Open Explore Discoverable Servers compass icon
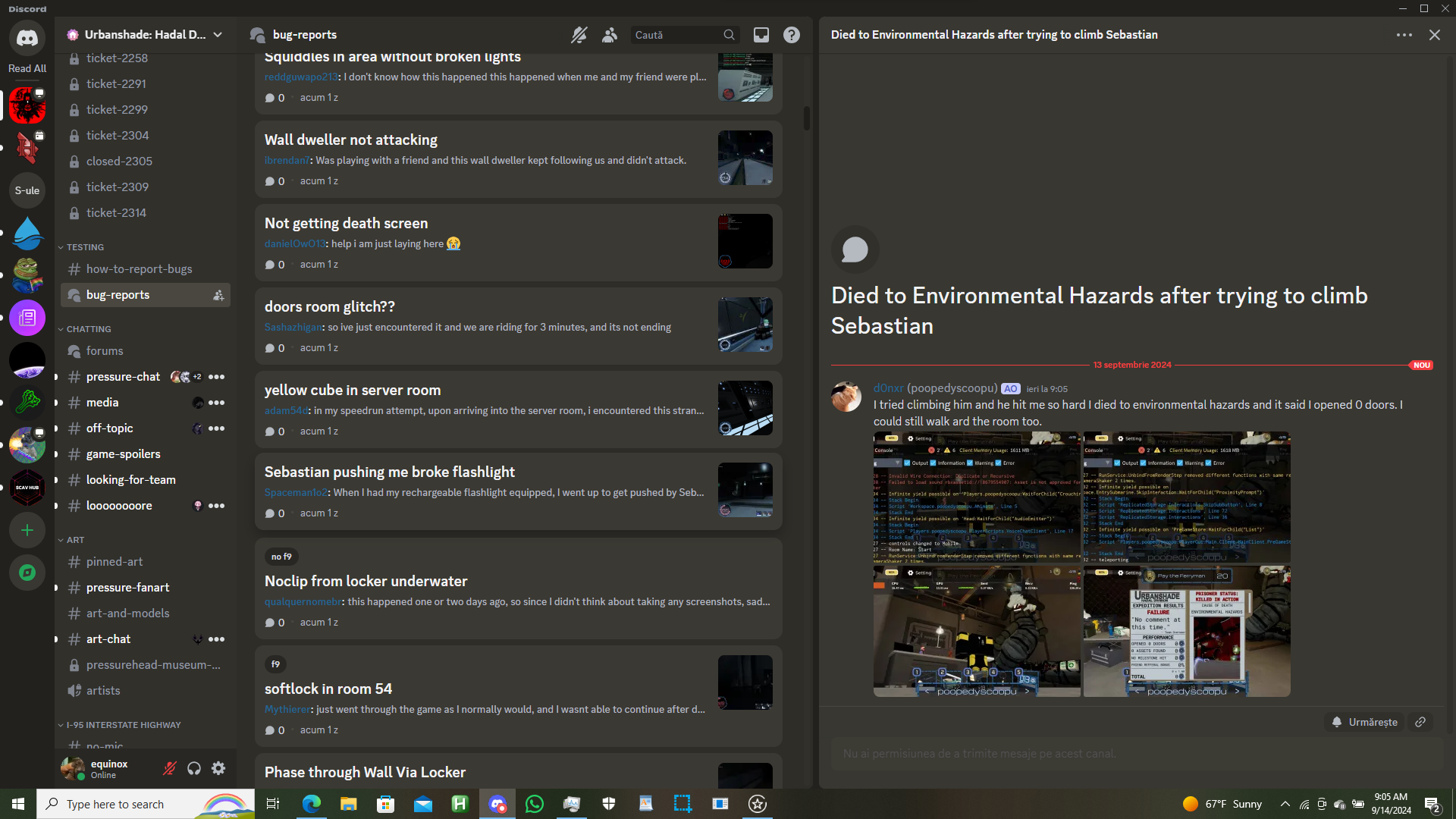This screenshot has height=819, width=1456. pos(27,573)
